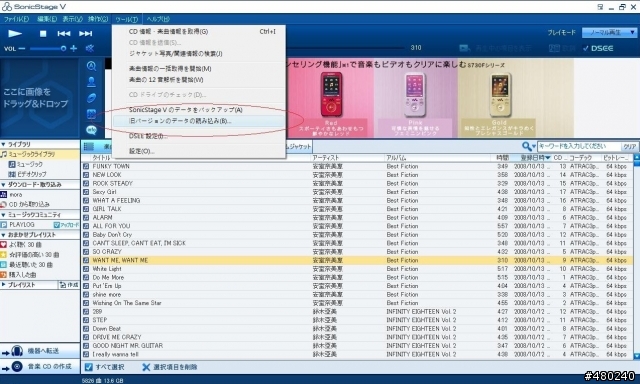This screenshot has height=384, width=640.
Task: Select the FUNKY TOWN track row
Action: coord(357,166)
